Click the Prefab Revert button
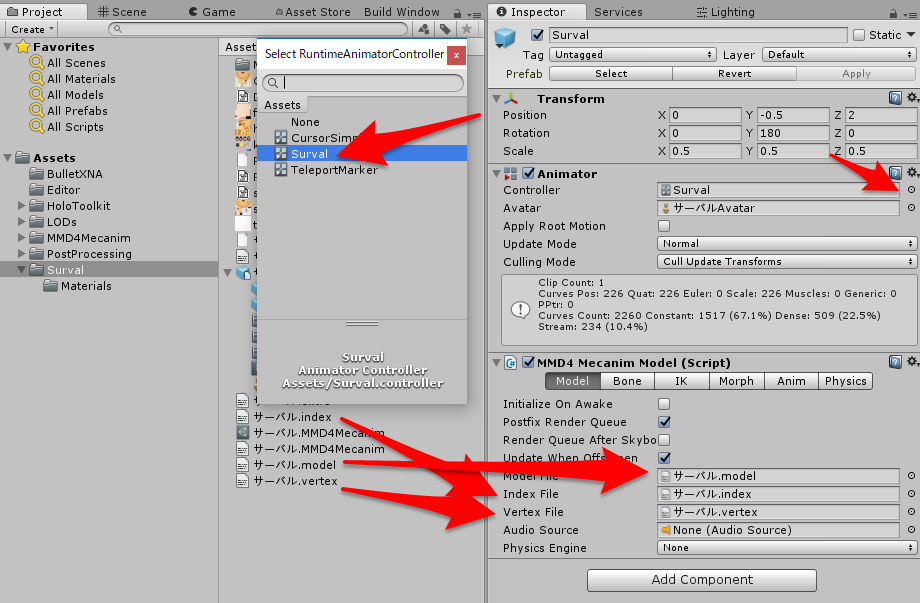The height and width of the screenshot is (603, 920). pyautogui.click(x=735, y=73)
